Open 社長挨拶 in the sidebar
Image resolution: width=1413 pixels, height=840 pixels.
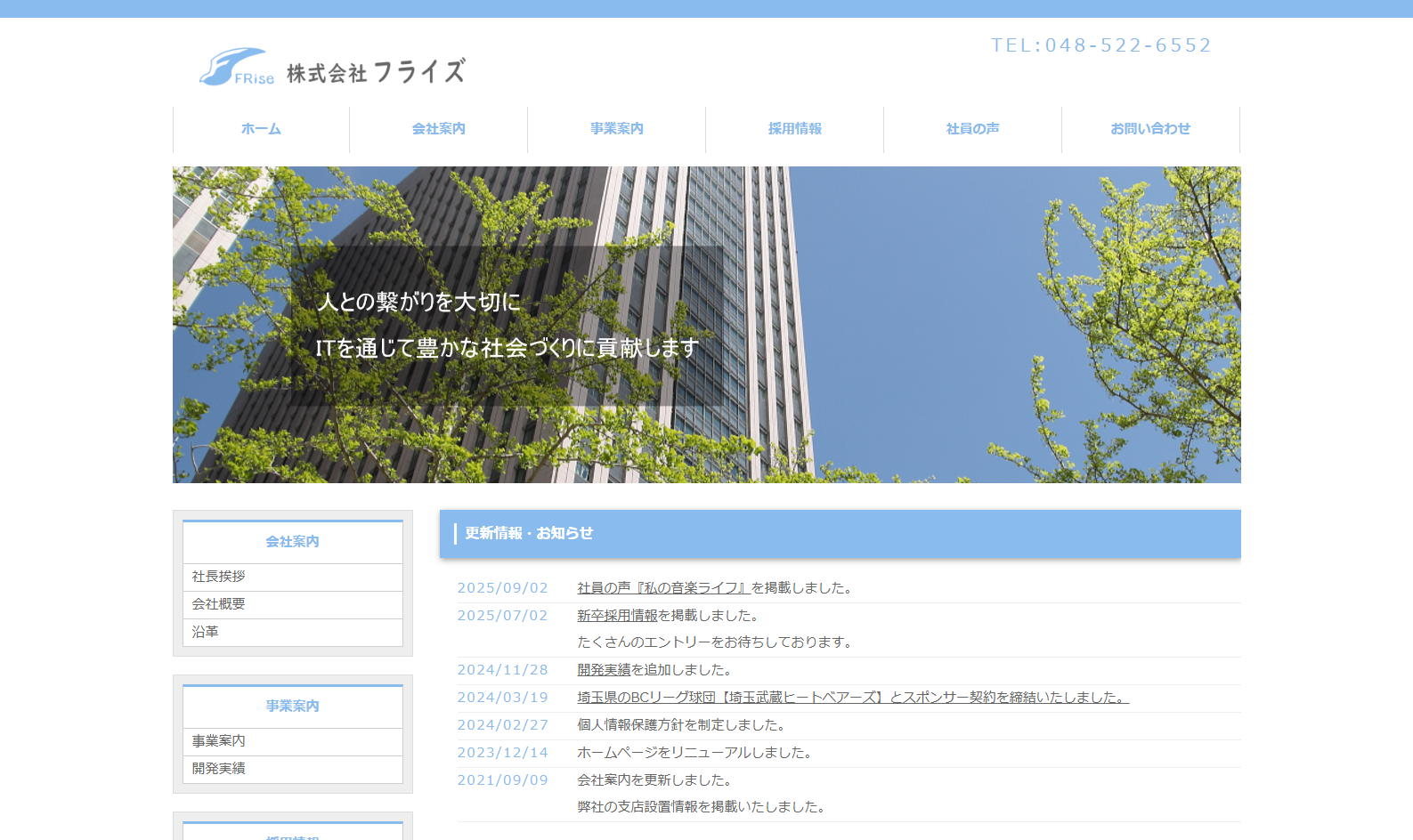pyautogui.click(x=219, y=577)
